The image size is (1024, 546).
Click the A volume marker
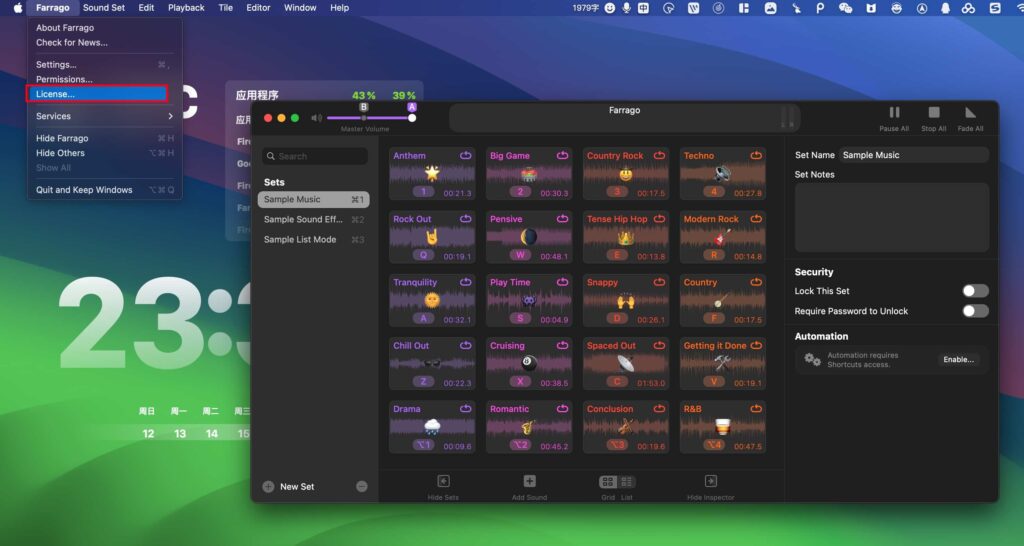412,107
